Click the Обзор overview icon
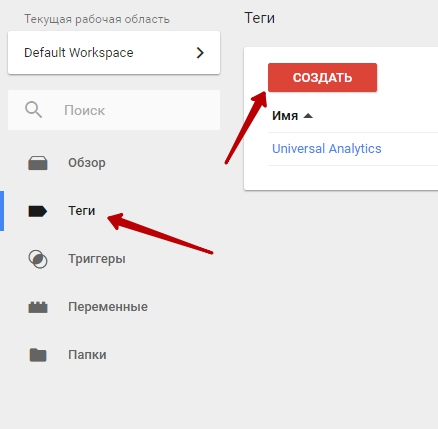The image size is (438, 429). [38, 163]
